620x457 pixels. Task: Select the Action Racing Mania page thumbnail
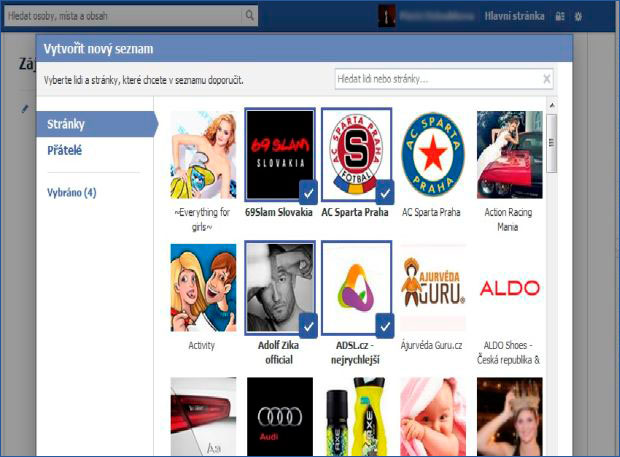click(x=510, y=155)
